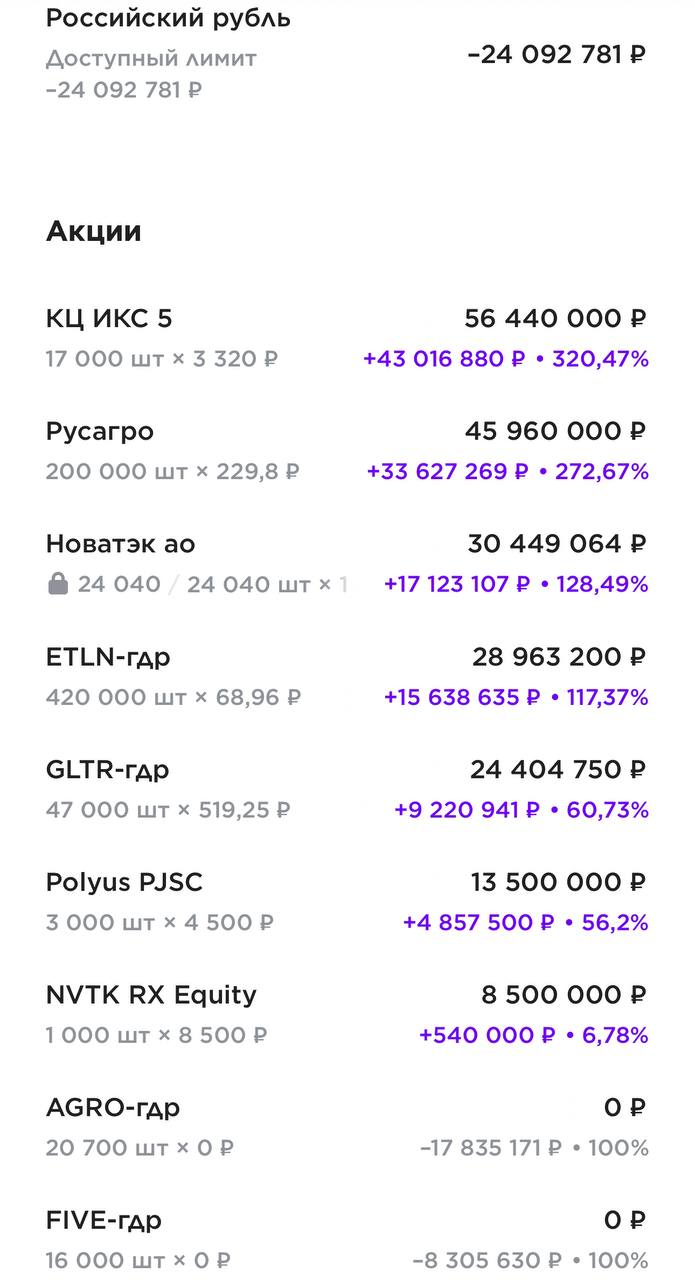Click Русагро profit of 272,67%
This screenshot has height=1280, width=695.
[x=594, y=471]
